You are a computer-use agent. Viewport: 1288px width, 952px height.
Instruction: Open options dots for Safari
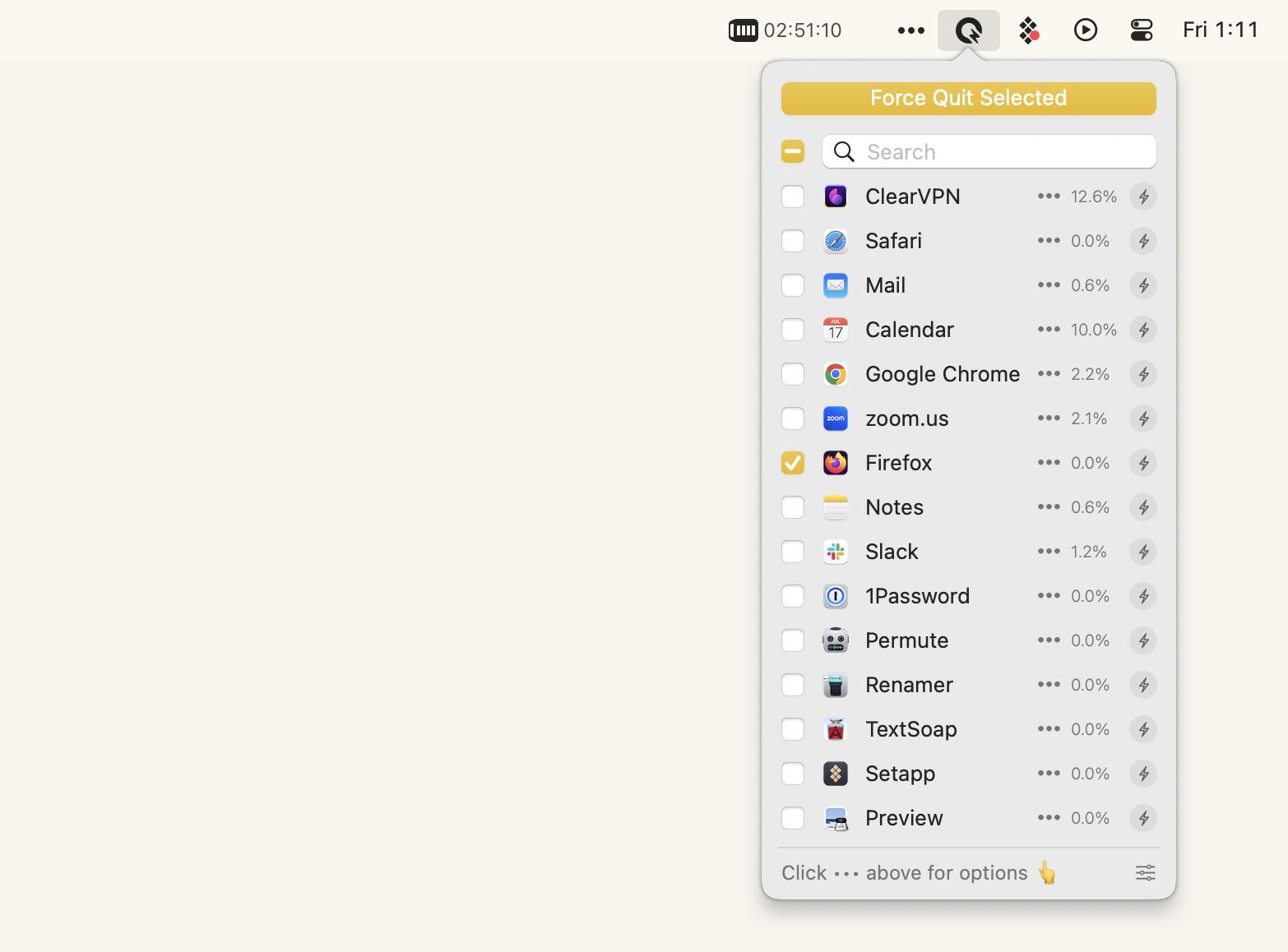point(1049,240)
